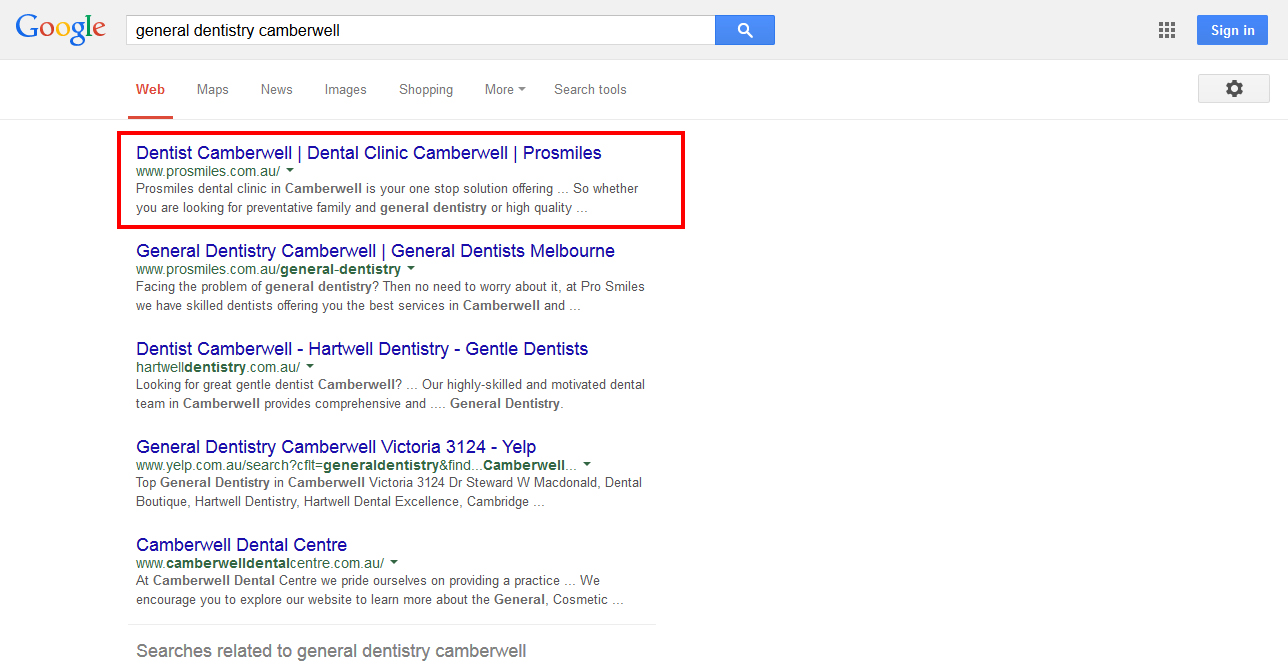The height and width of the screenshot is (671, 1288).
Task: Expand arrow beside prosmiles general-dentistry URL
Action: point(411,269)
